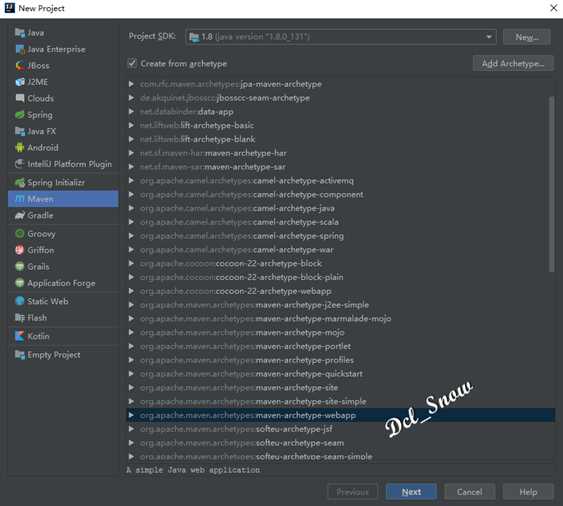Click the Clouds icon
The height and width of the screenshot is (506, 563).
tap(20, 98)
